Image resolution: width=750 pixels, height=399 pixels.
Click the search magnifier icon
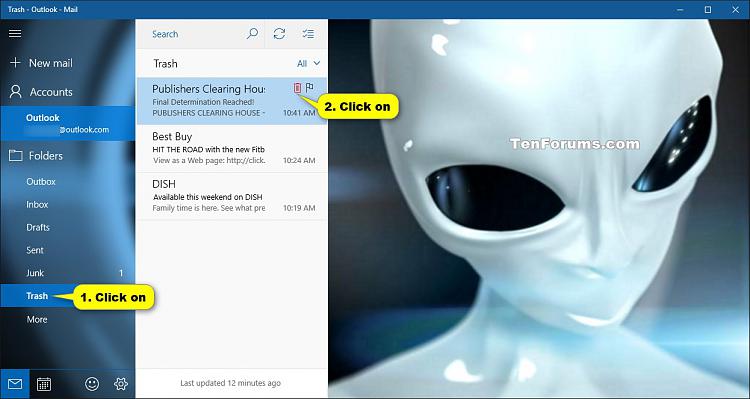click(x=252, y=33)
